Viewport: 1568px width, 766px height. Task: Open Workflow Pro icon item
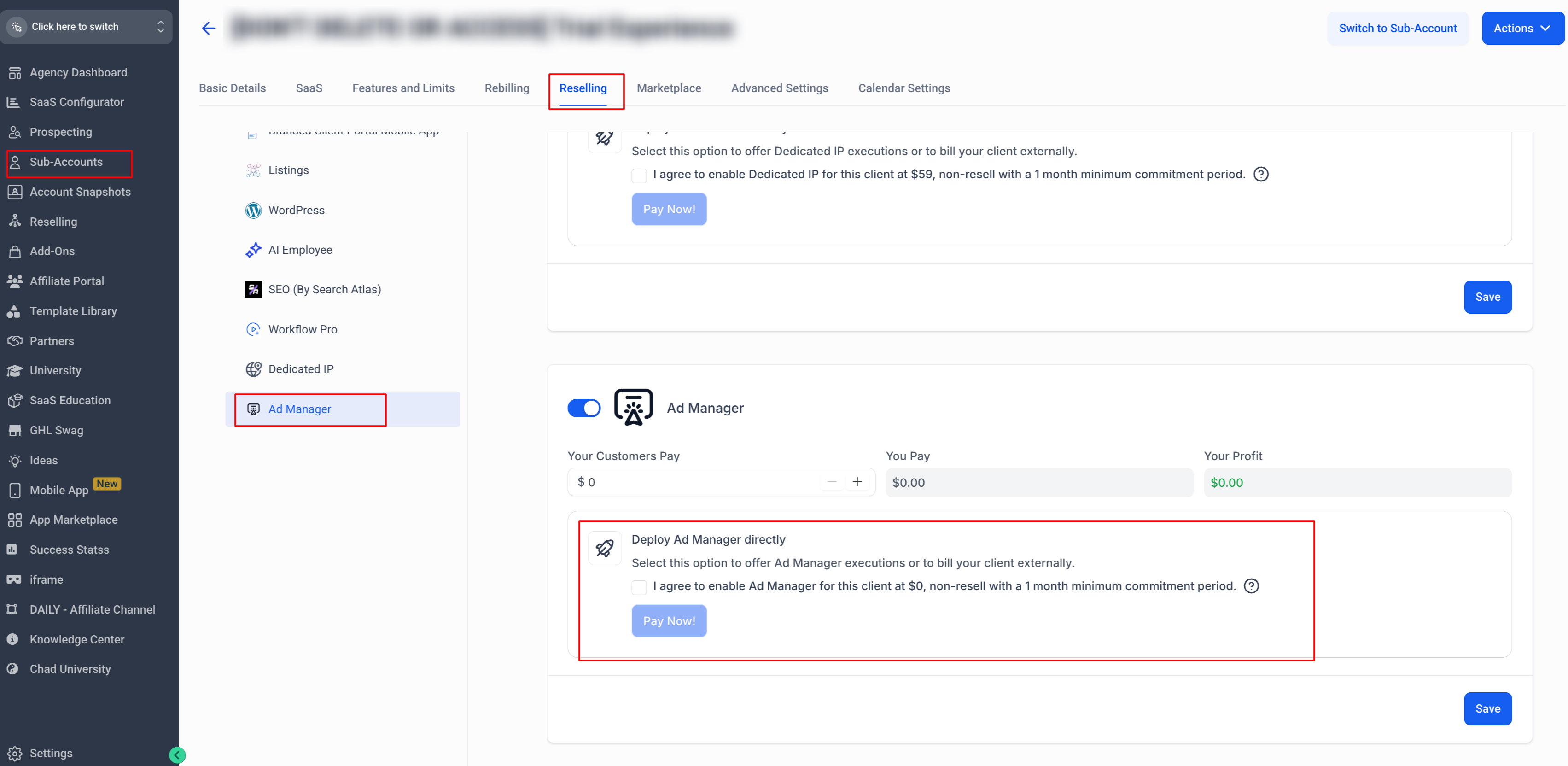(x=253, y=329)
